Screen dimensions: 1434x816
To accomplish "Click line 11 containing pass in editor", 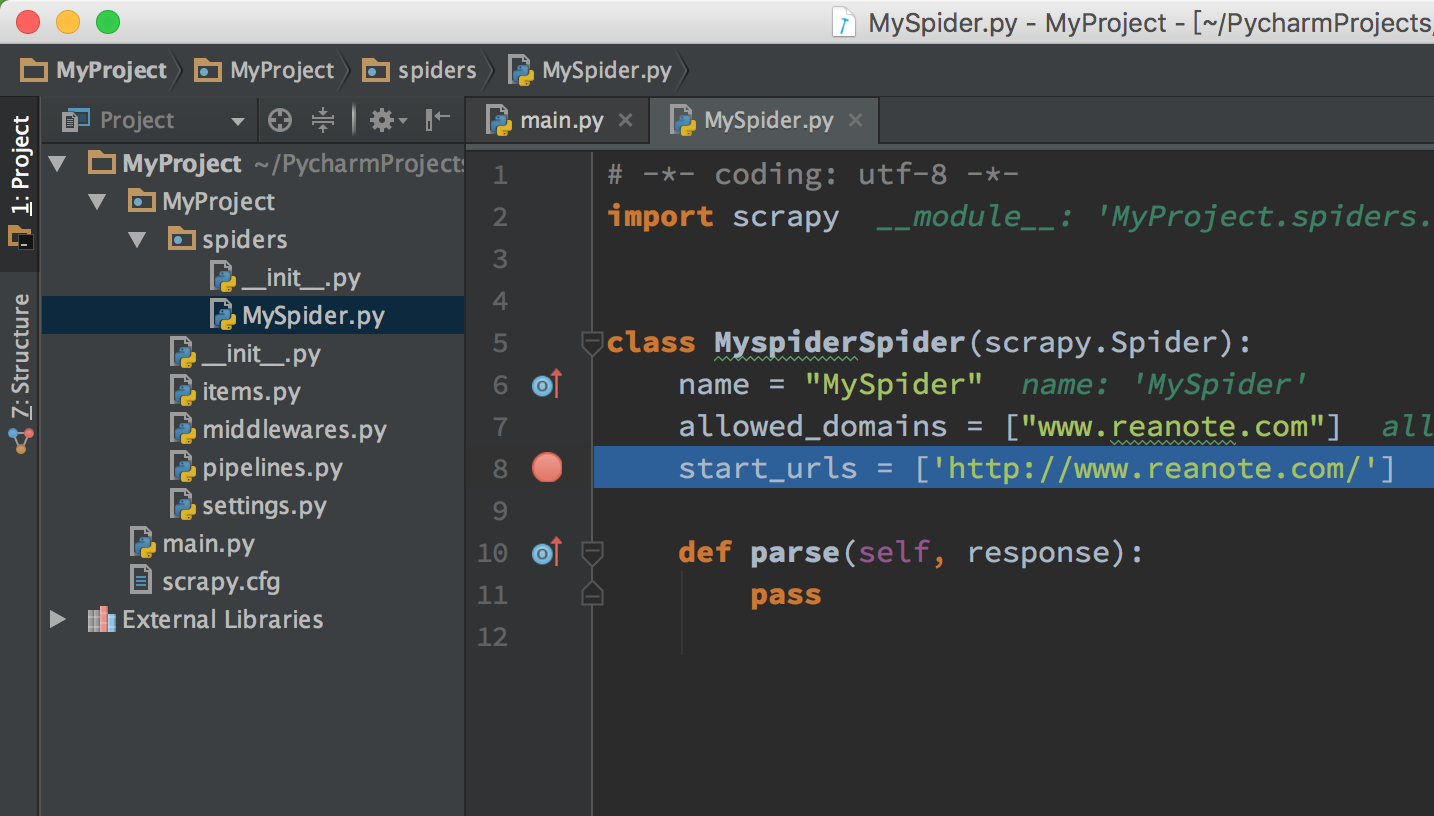I will 1014,595.
